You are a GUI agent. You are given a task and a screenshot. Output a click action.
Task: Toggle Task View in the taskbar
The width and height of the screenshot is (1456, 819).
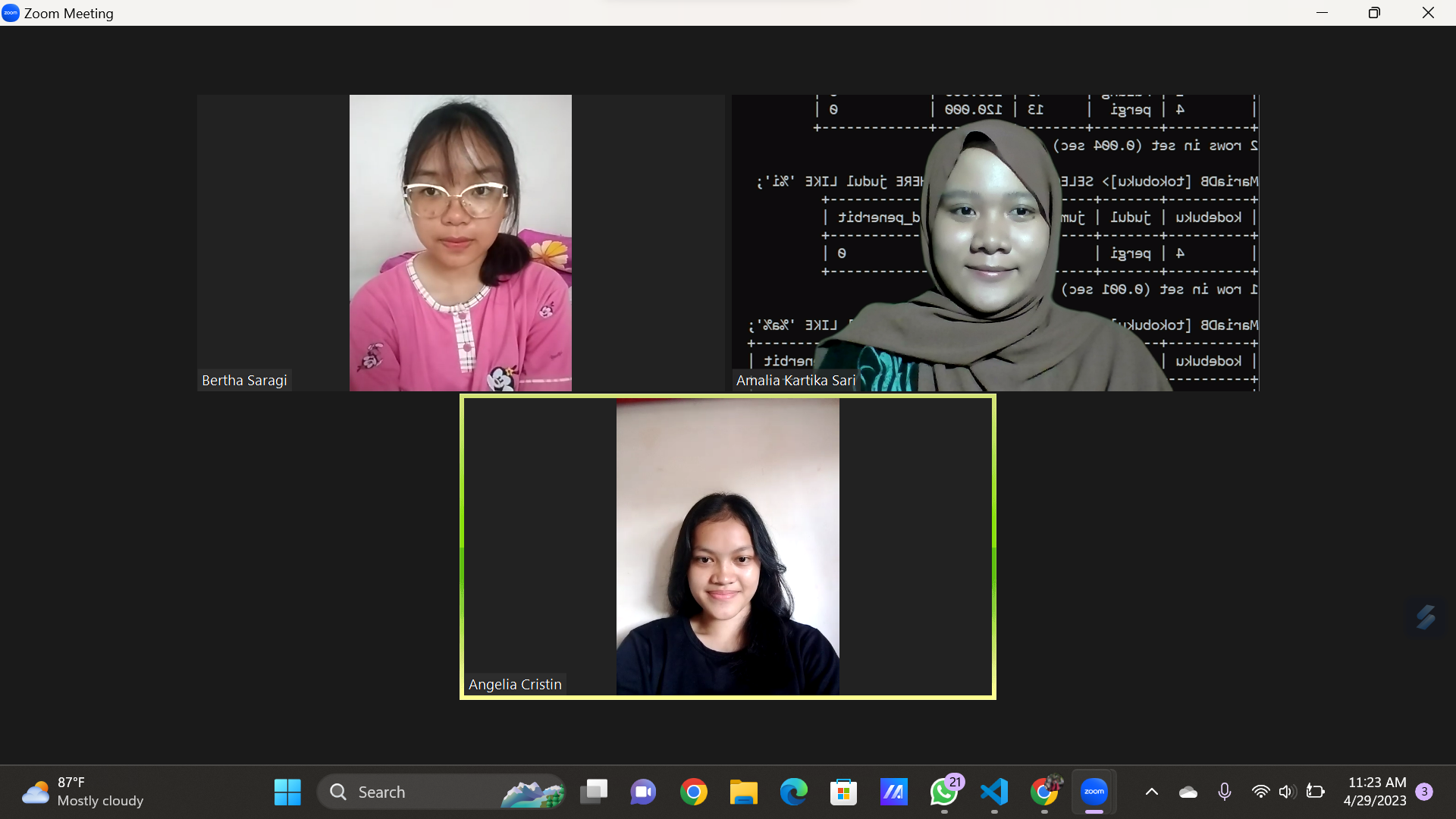coord(594,792)
